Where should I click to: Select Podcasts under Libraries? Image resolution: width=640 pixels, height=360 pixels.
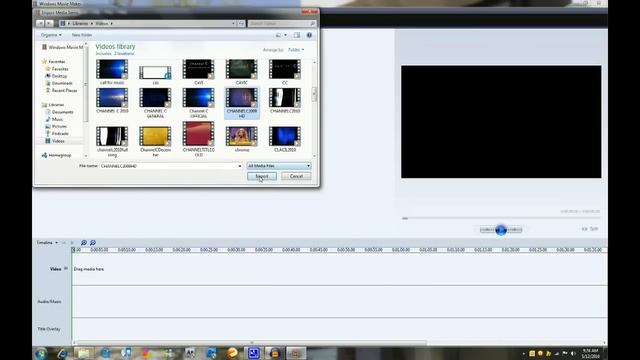click(57, 134)
